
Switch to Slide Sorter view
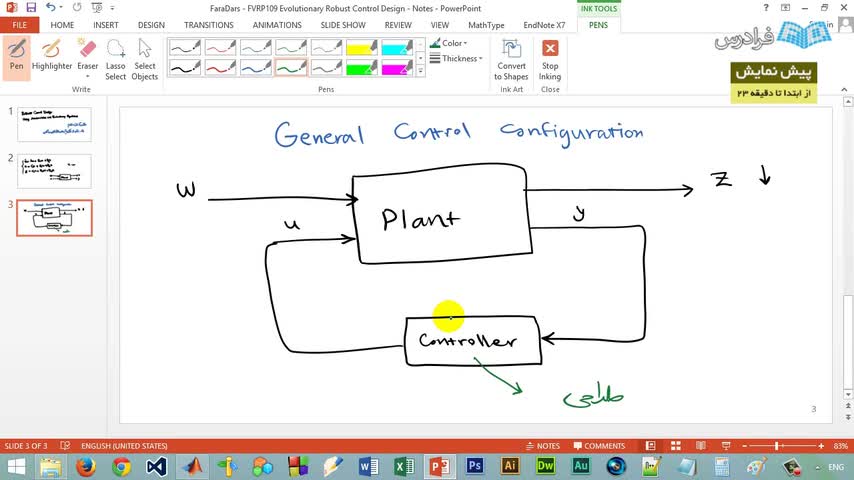[676, 446]
